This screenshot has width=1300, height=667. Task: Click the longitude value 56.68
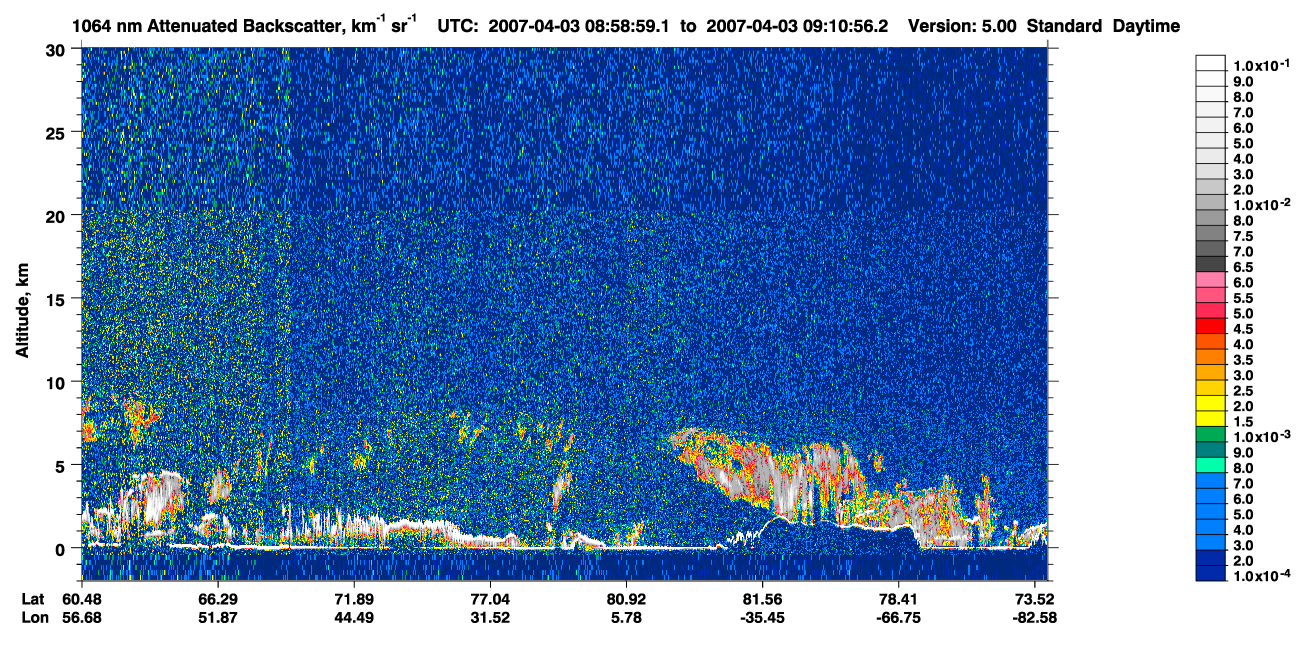(x=81, y=618)
